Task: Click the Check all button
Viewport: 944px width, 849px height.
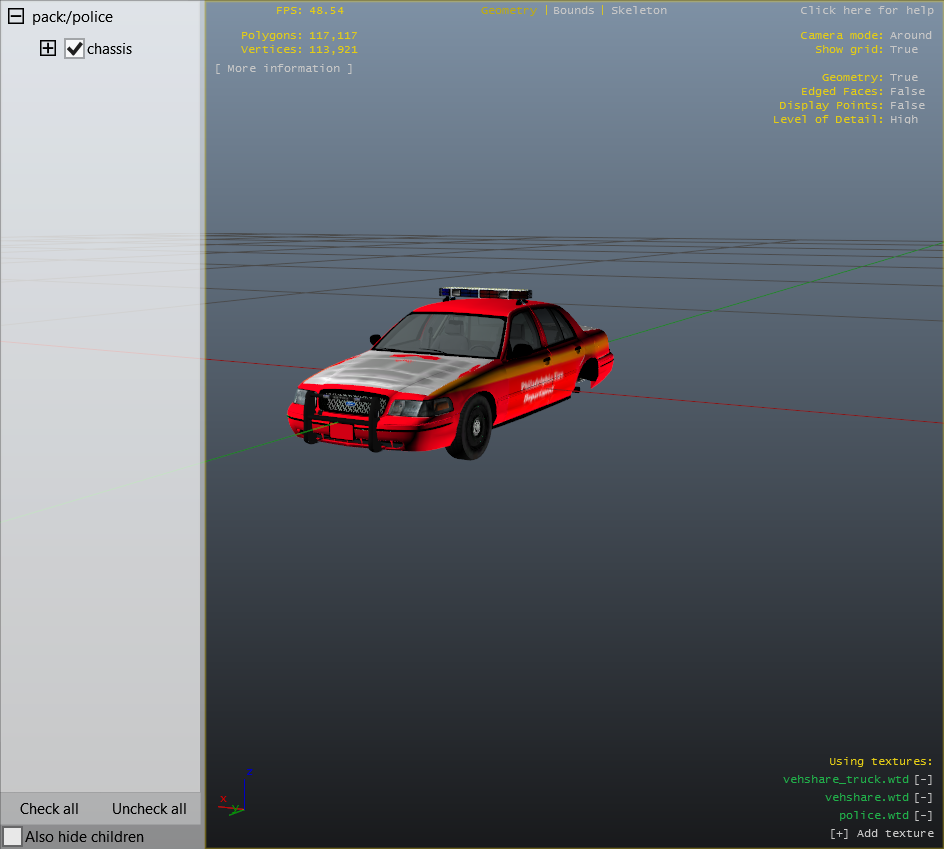Action: pos(49,809)
